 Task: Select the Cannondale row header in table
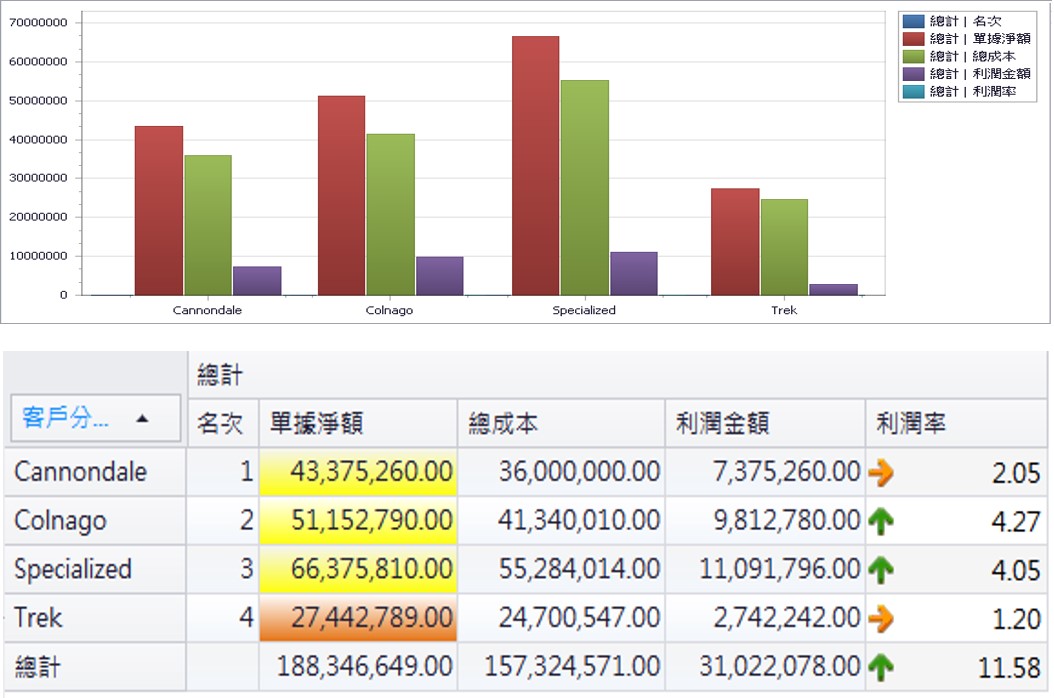(95, 472)
